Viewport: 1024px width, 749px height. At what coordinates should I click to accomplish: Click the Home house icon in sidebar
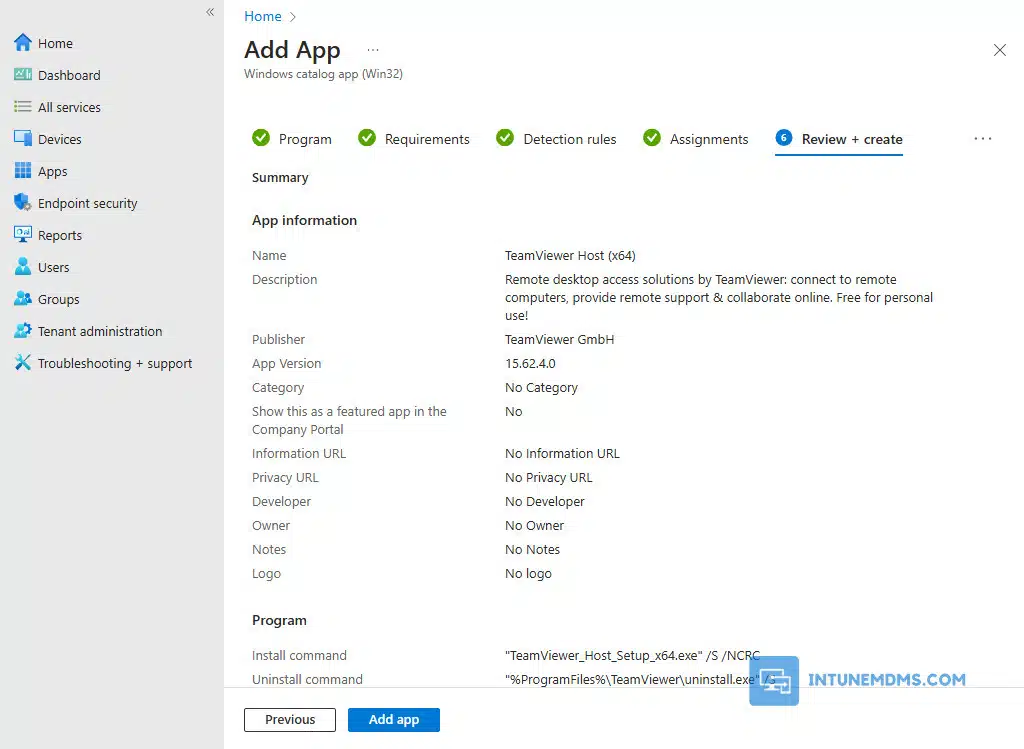pyautogui.click(x=23, y=43)
